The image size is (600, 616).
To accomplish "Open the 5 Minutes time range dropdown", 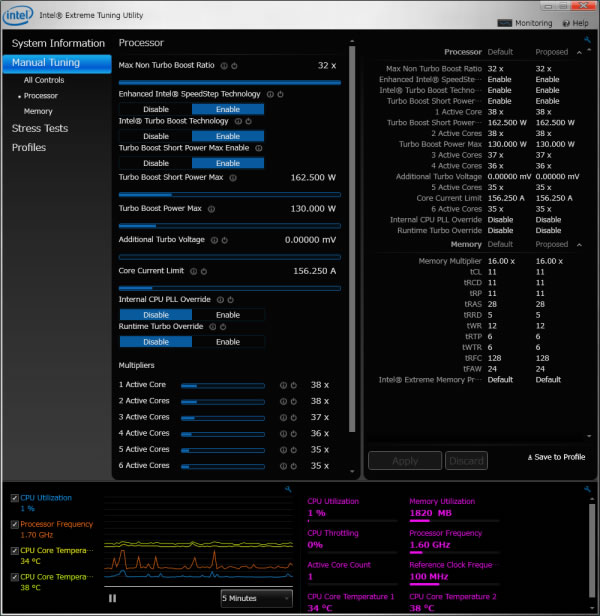I will (256, 598).
